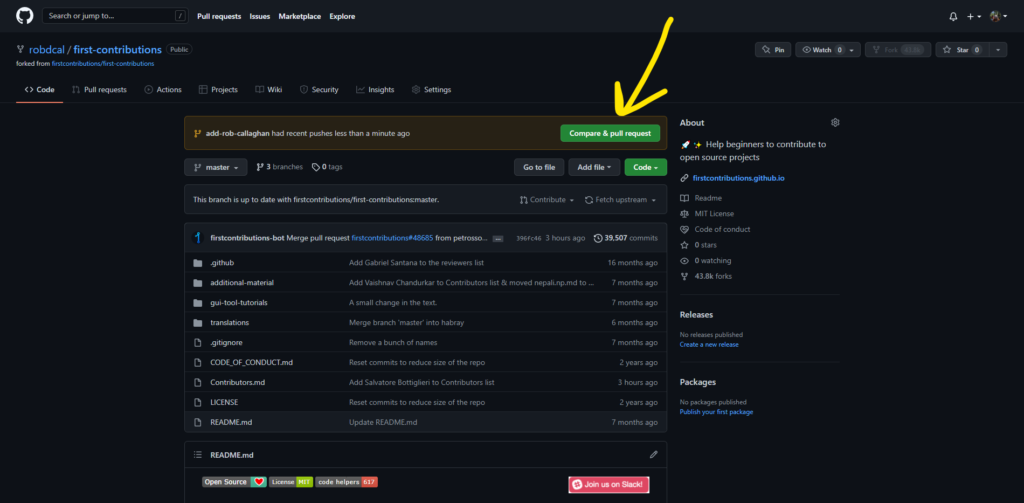
Task: Expand the Watch options dropdown arrow
Action: [x=854, y=50]
